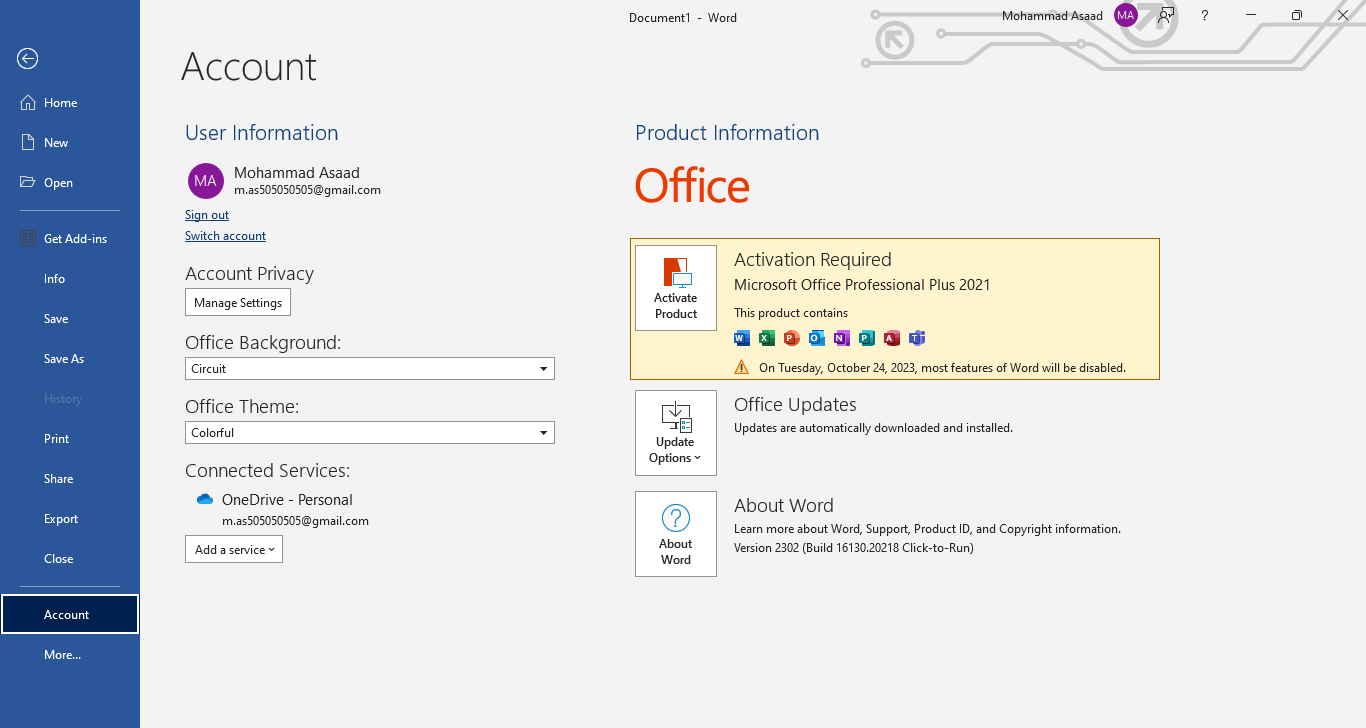Open the Export page
1366x728 pixels.
click(70, 519)
